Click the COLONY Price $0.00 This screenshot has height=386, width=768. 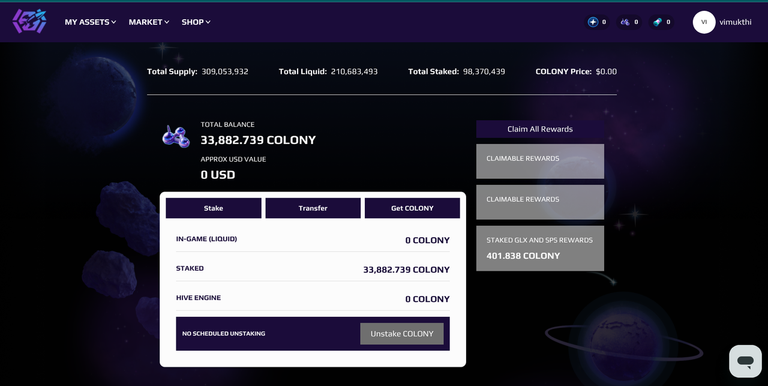pyautogui.click(x=606, y=72)
